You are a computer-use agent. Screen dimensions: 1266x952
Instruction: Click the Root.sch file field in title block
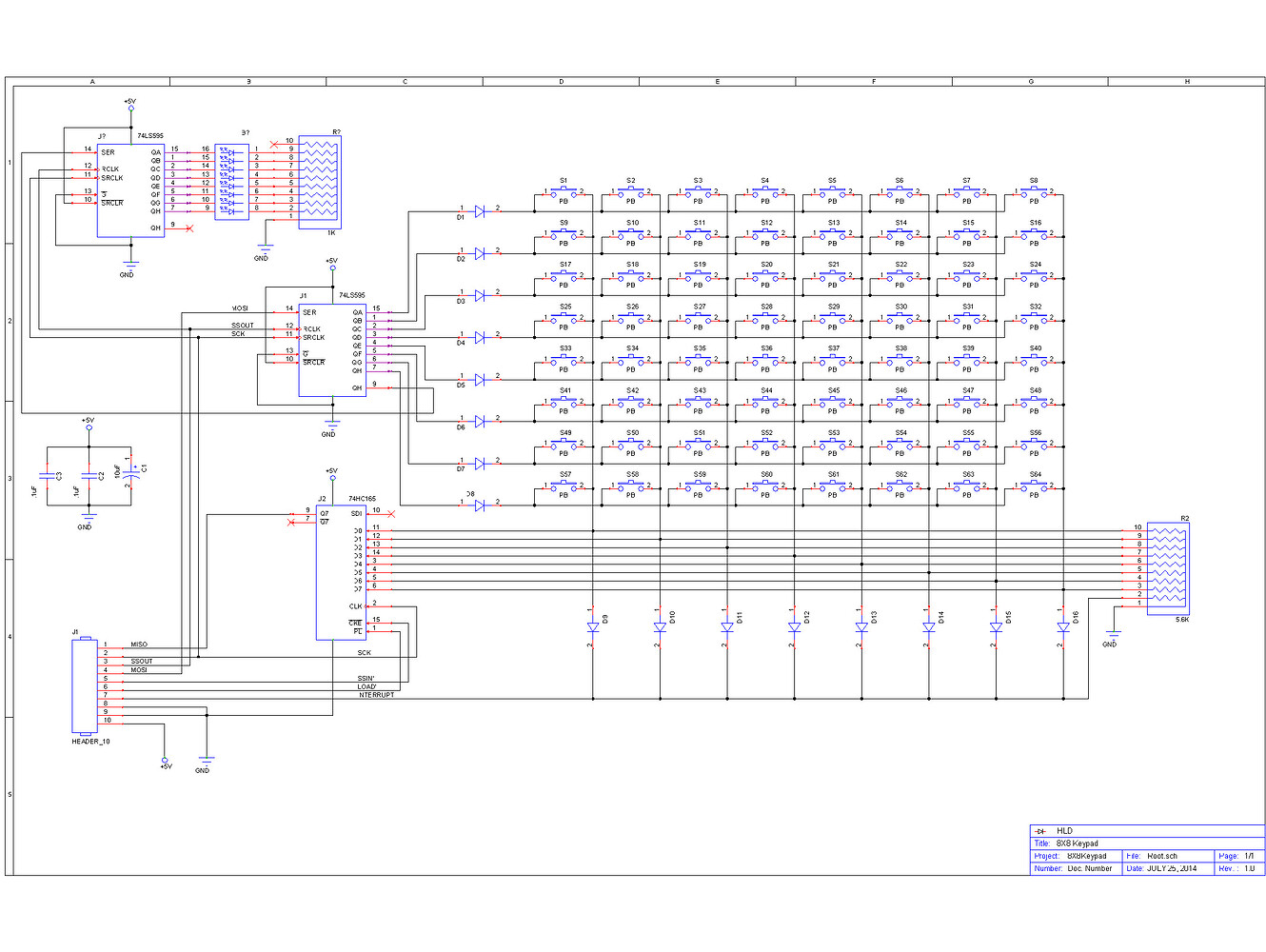pos(1163,856)
